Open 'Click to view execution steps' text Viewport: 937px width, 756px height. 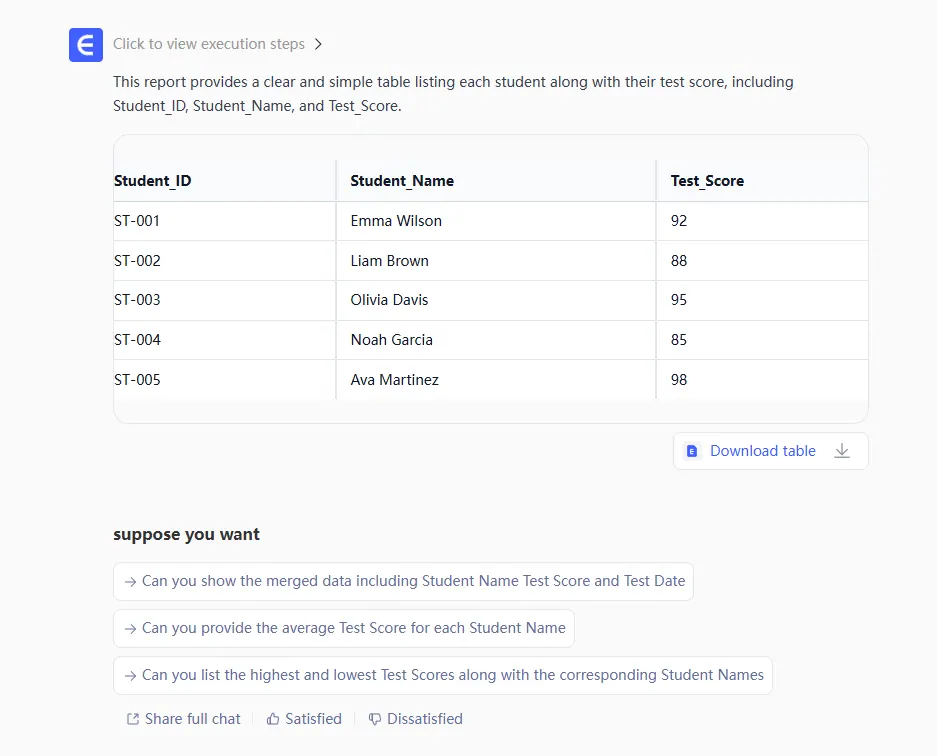pos(208,44)
